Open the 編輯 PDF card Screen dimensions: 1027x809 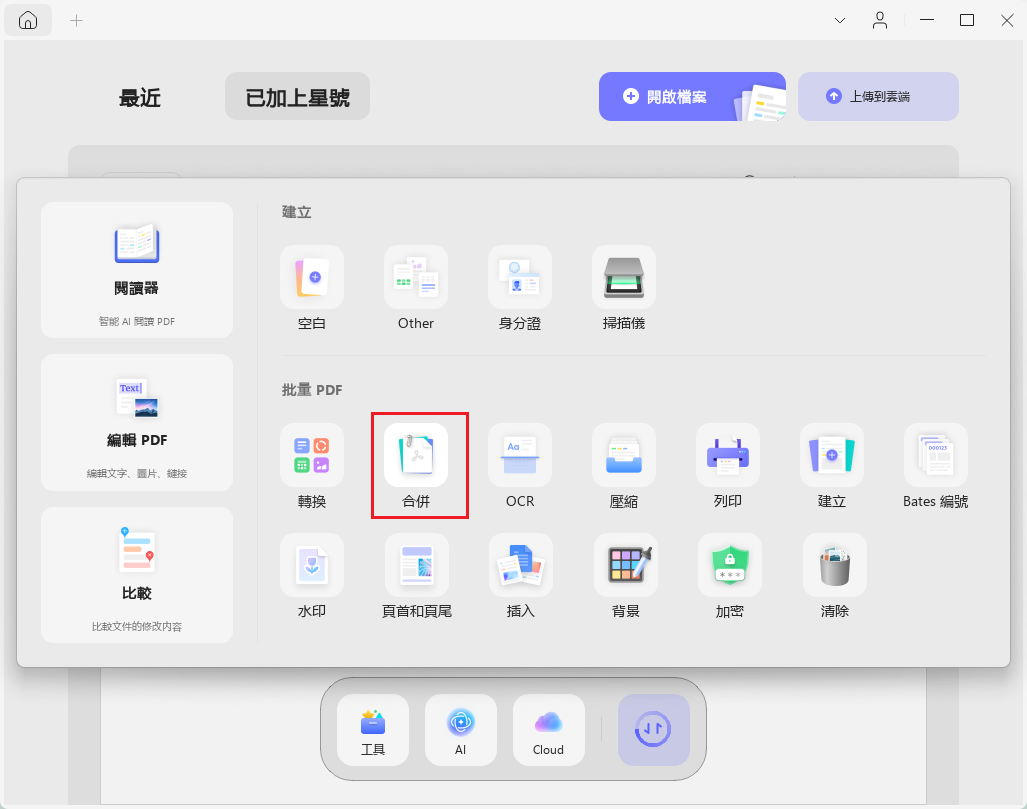[137, 423]
